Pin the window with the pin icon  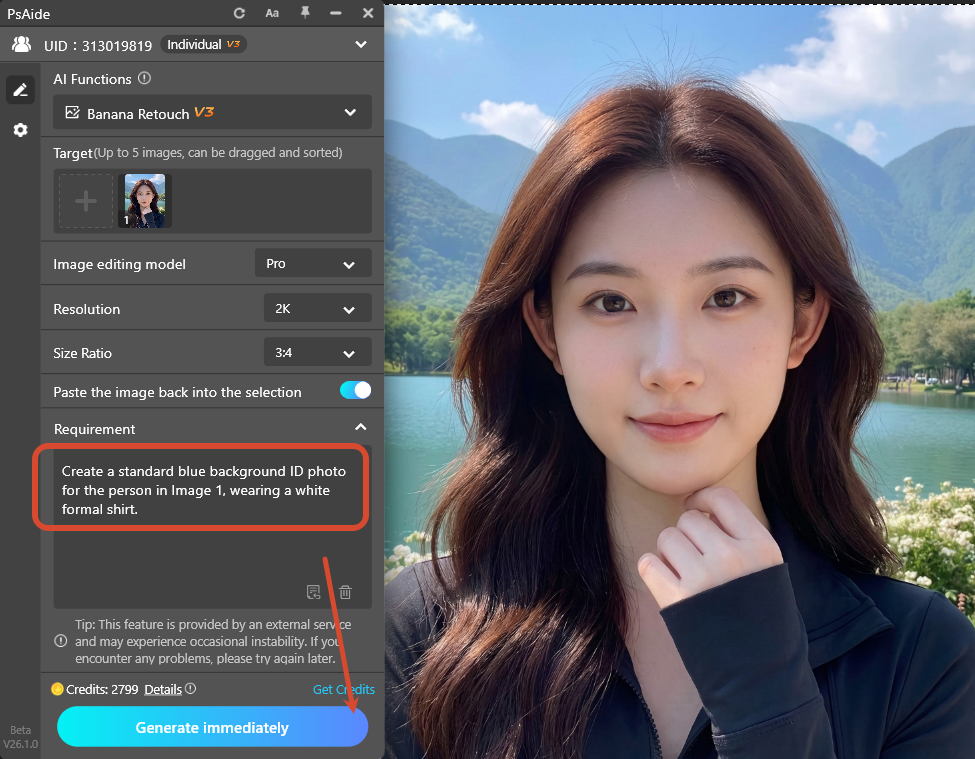(x=305, y=13)
